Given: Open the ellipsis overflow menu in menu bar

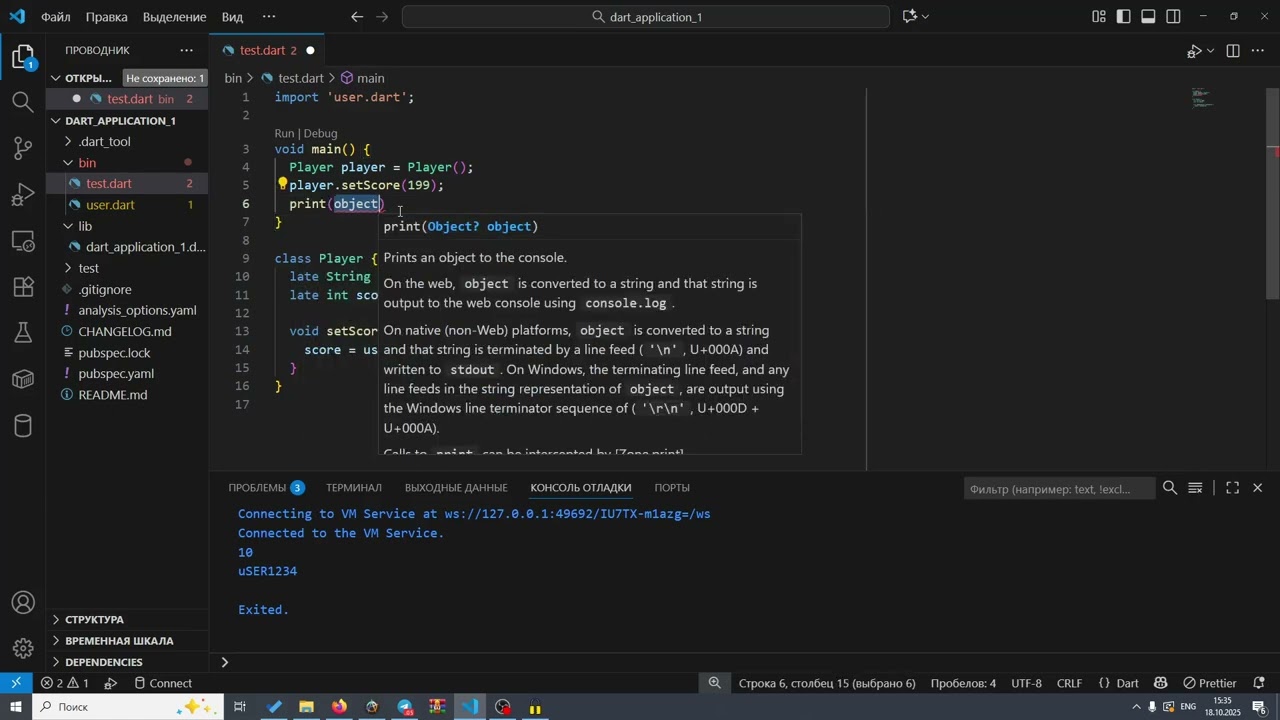Looking at the screenshot, I should (x=269, y=17).
